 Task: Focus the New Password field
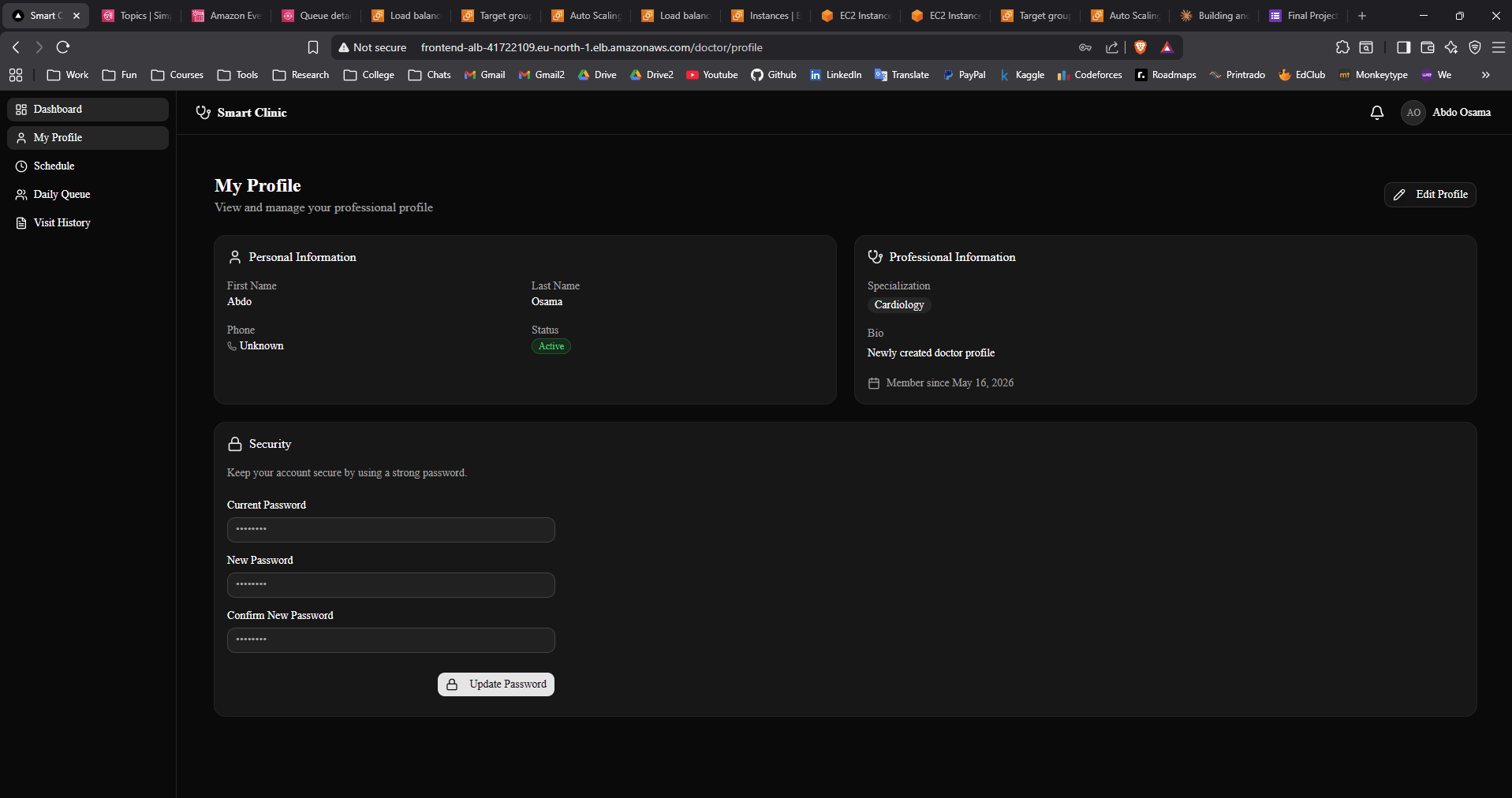pyautogui.click(x=391, y=585)
